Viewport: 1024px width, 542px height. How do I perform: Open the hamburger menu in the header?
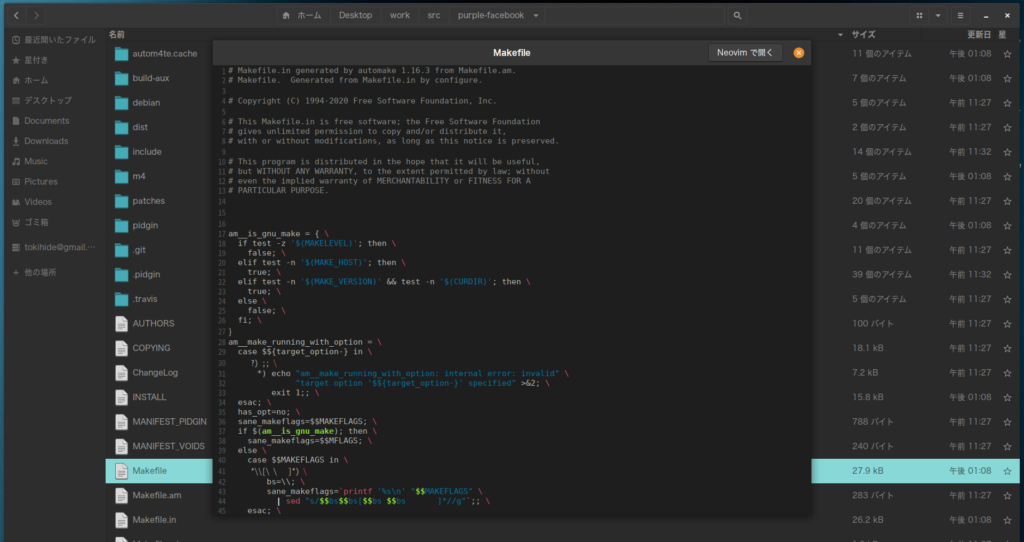coord(961,15)
